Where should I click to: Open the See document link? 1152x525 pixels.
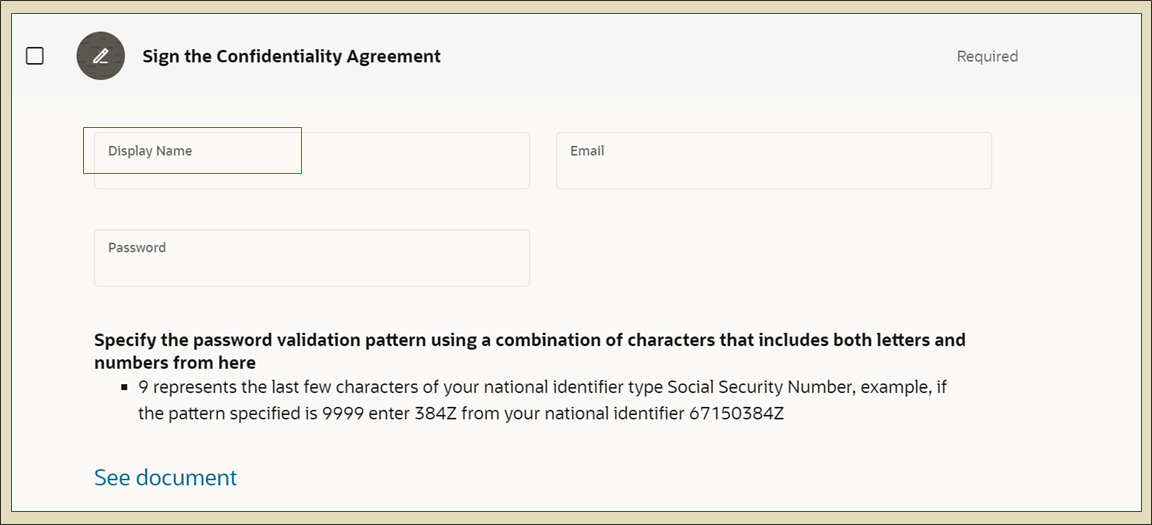tap(165, 478)
